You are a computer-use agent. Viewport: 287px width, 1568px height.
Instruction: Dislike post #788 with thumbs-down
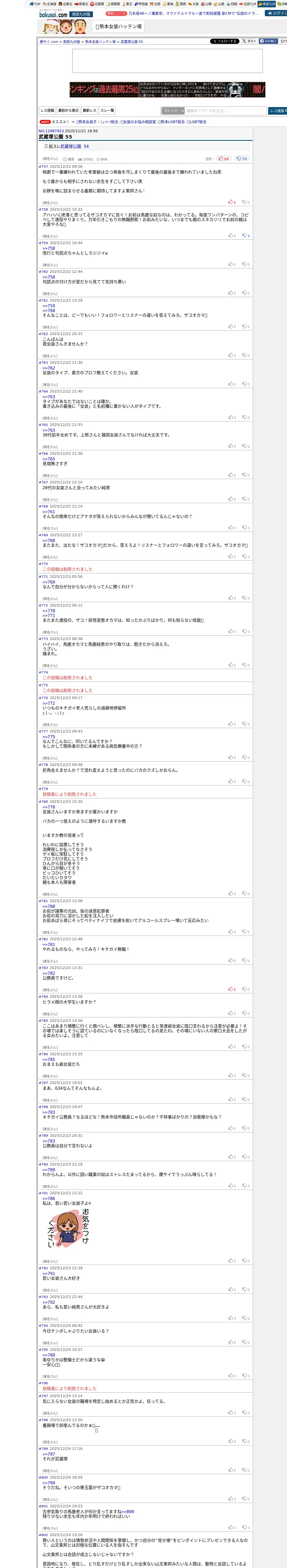tap(246, 1128)
